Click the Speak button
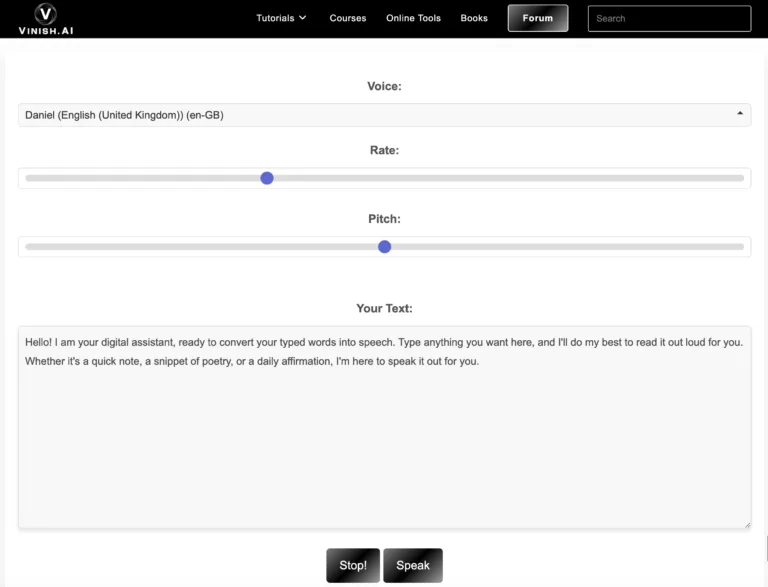 [413, 565]
